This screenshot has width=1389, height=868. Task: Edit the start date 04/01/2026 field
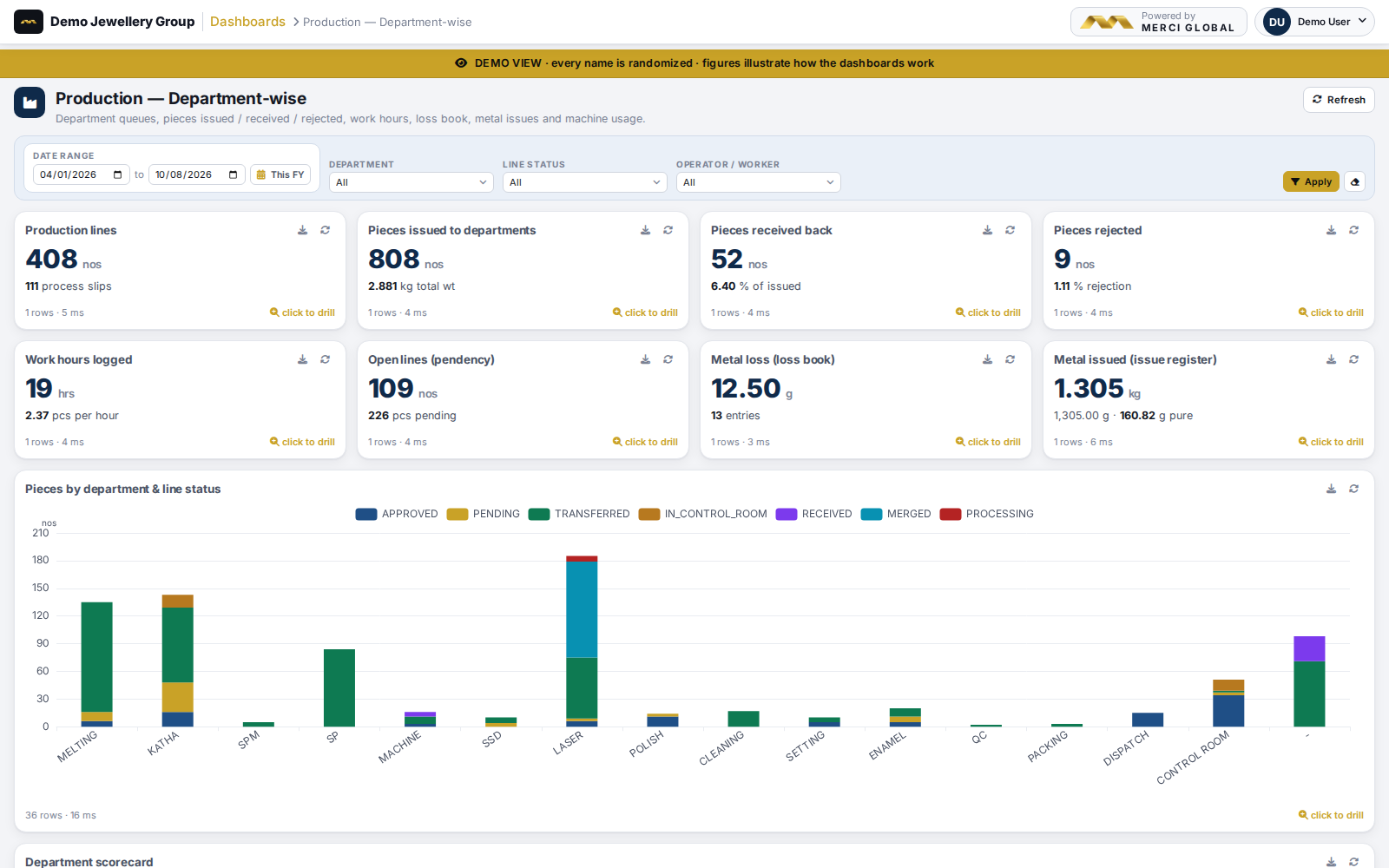[x=82, y=174]
